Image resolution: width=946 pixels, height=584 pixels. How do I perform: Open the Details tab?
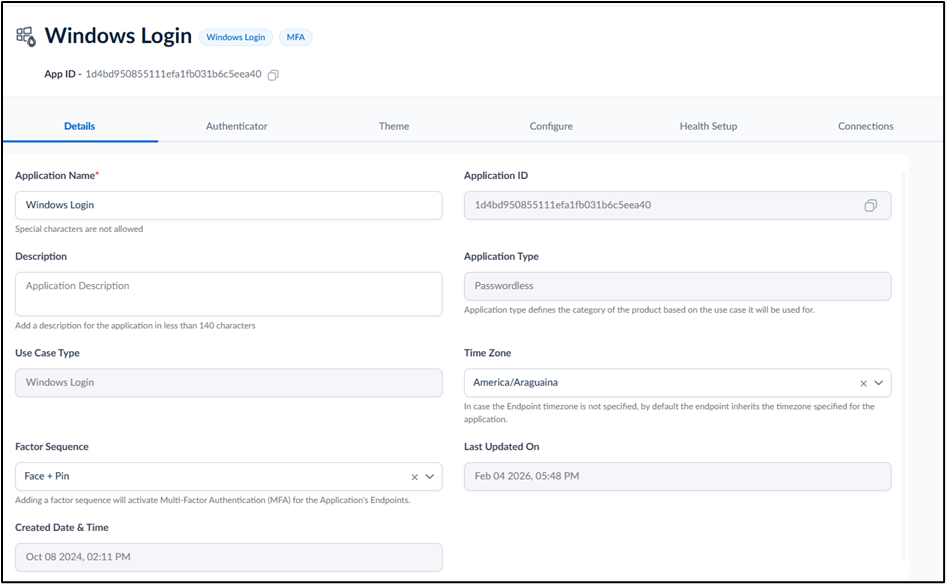pos(80,126)
